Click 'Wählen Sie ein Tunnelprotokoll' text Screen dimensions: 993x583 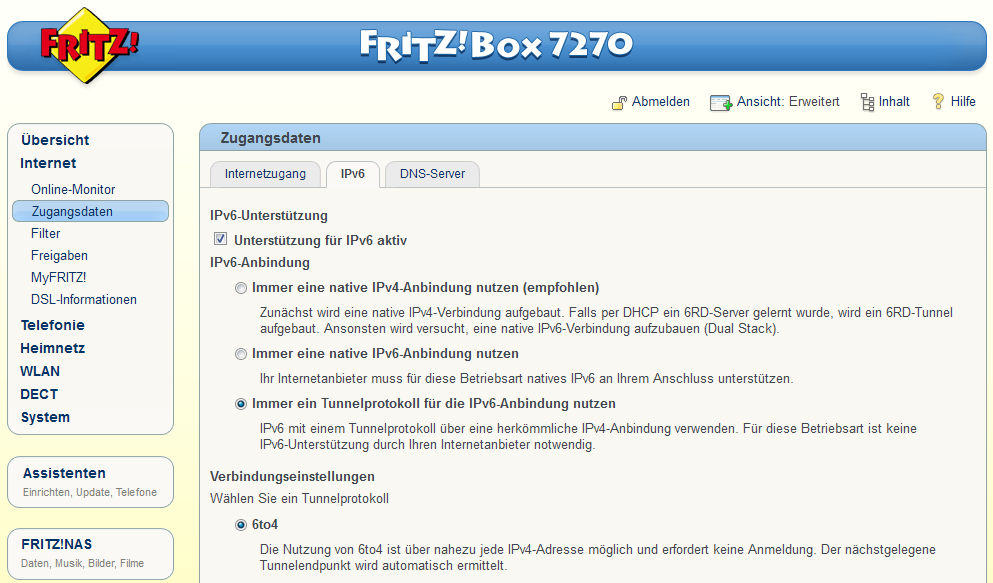point(300,499)
